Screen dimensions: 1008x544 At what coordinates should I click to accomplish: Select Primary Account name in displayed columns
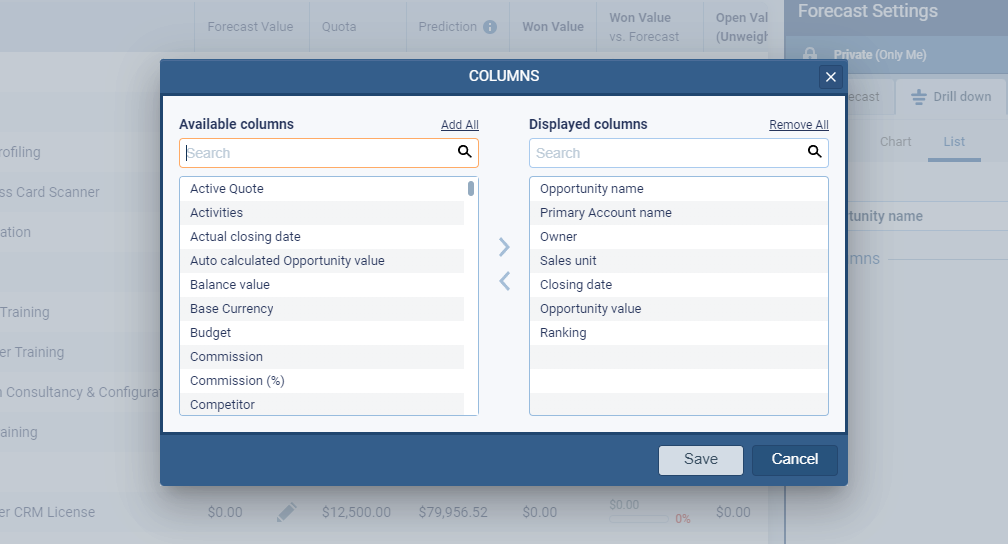pyautogui.click(x=605, y=213)
